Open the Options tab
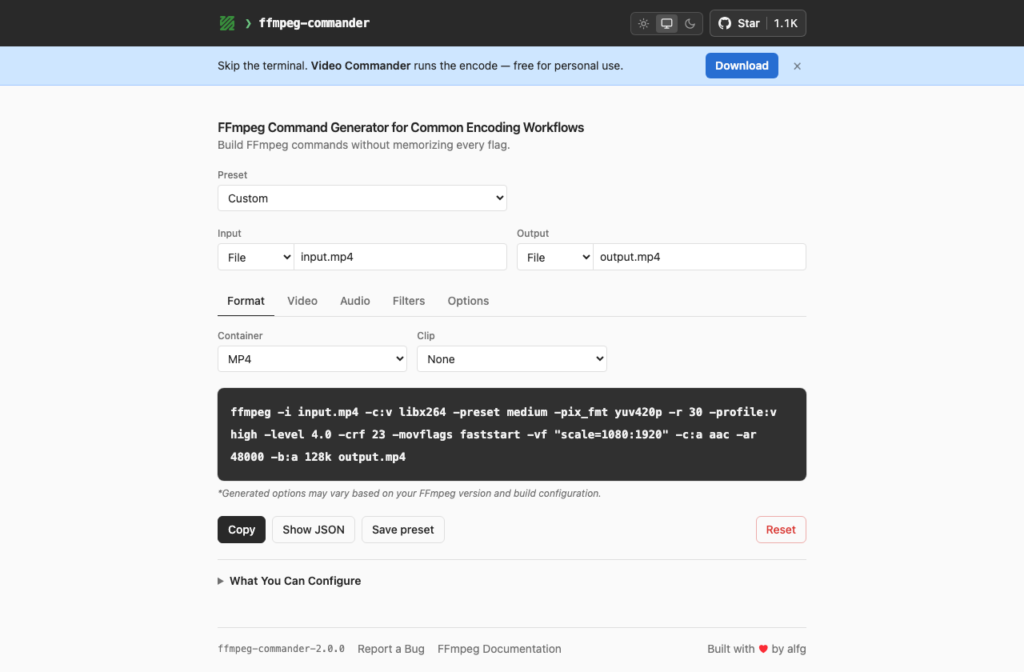1024x672 pixels. 468,300
